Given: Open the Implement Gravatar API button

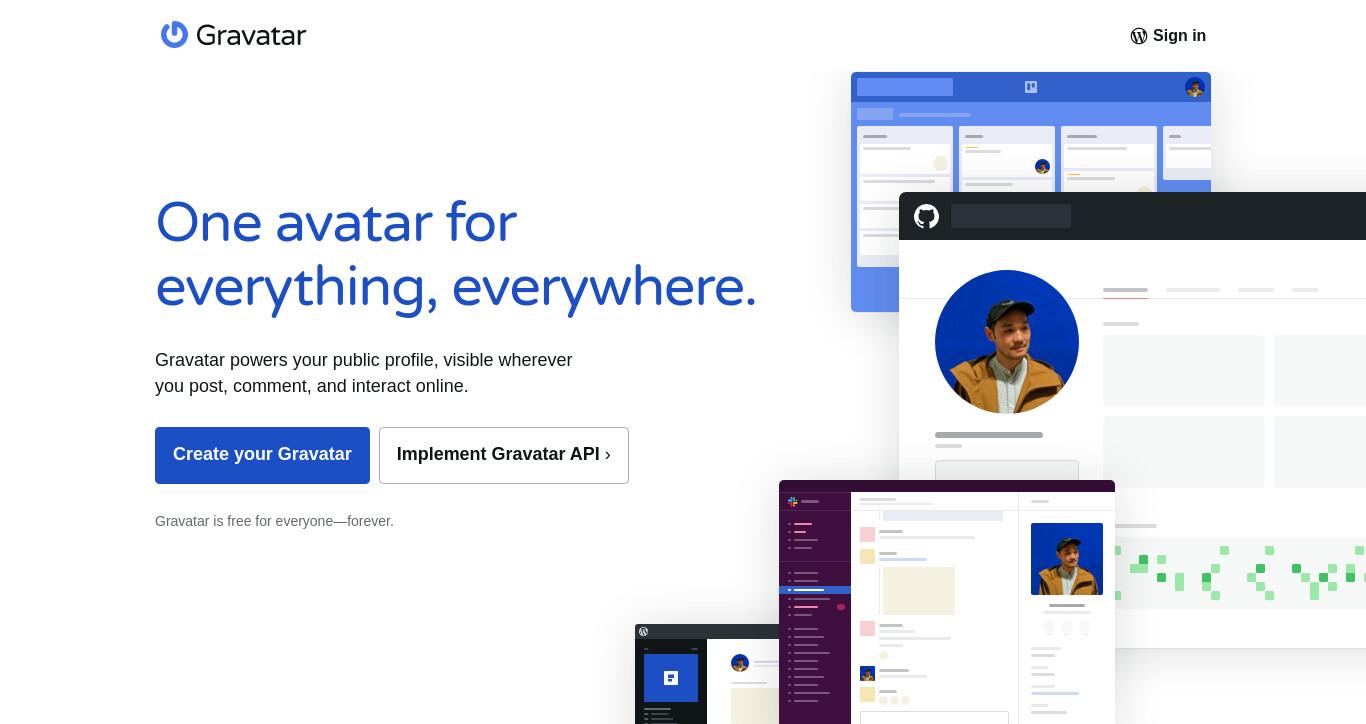Looking at the screenshot, I should (x=504, y=455).
